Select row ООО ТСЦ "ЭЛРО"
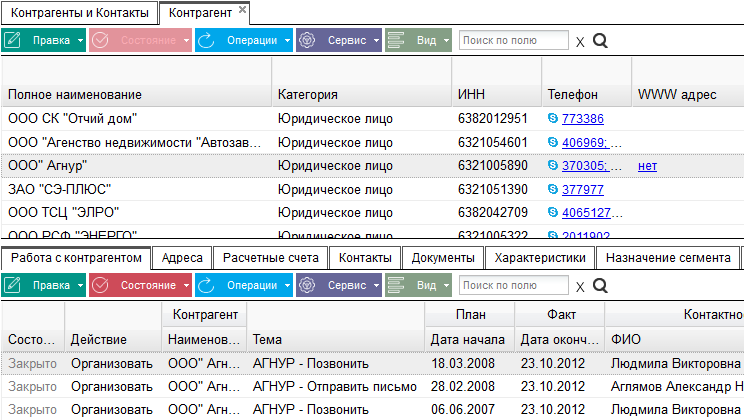 pos(372,213)
